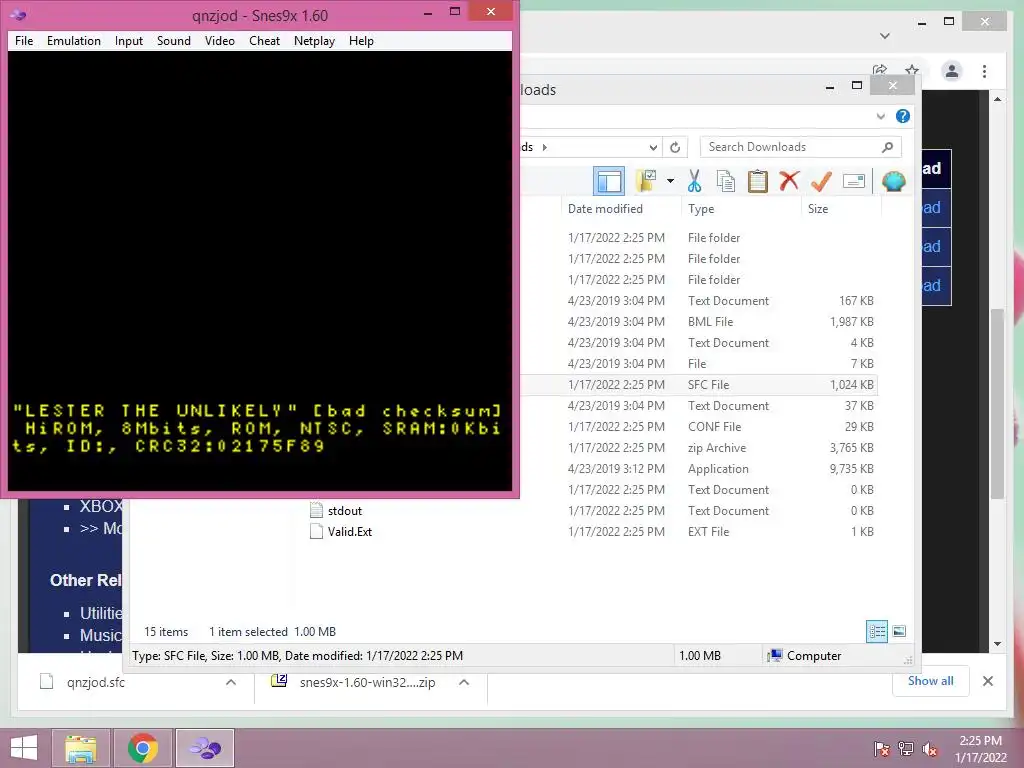Open the Utilities link on webpage

coord(101,613)
